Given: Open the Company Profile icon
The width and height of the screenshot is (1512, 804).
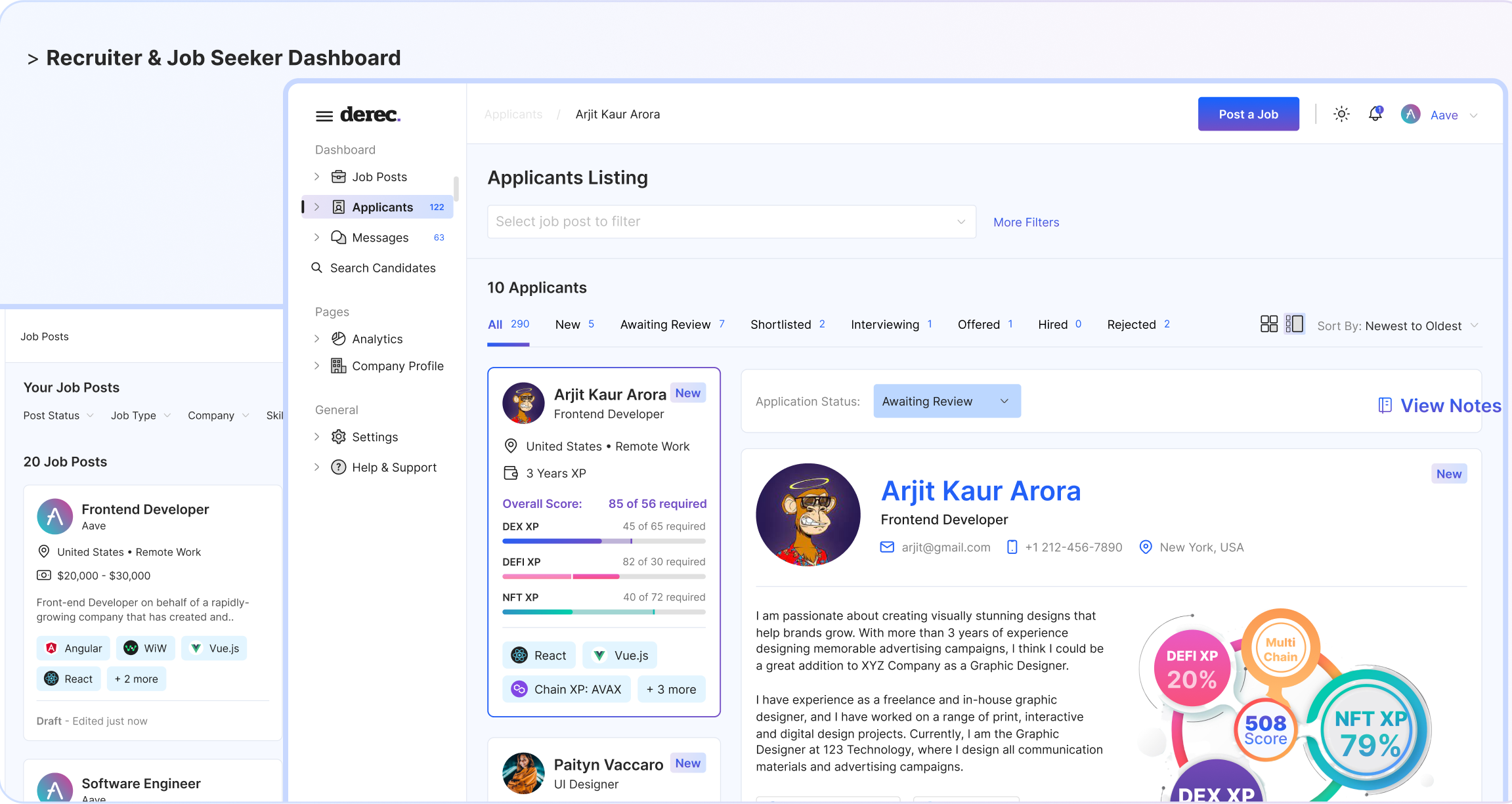Looking at the screenshot, I should click(338, 366).
